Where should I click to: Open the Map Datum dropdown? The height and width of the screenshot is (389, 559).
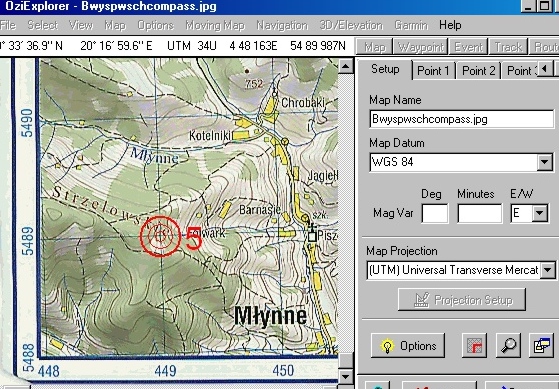[545, 162]
